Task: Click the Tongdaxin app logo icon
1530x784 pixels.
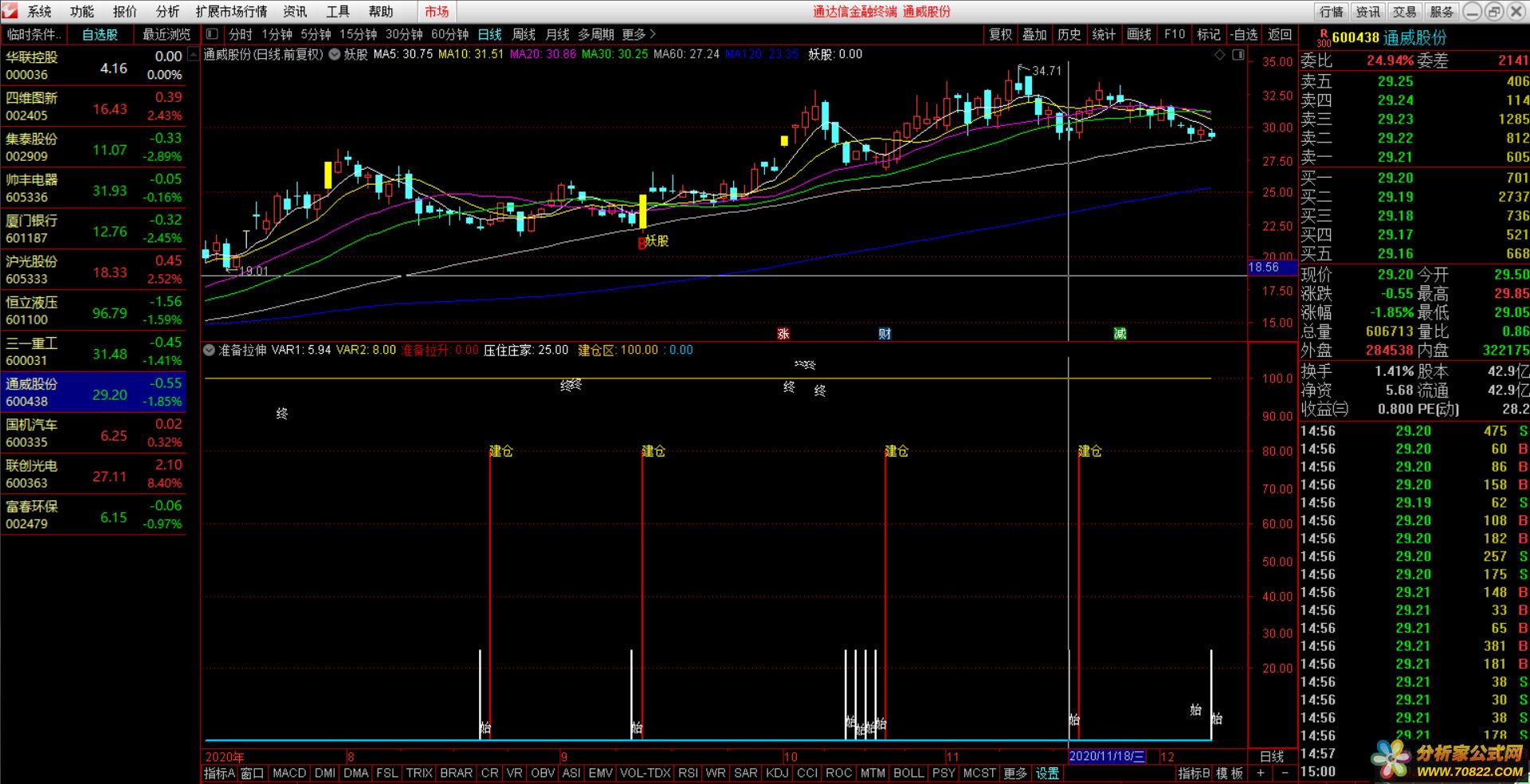Action: (x=10, y=10)
